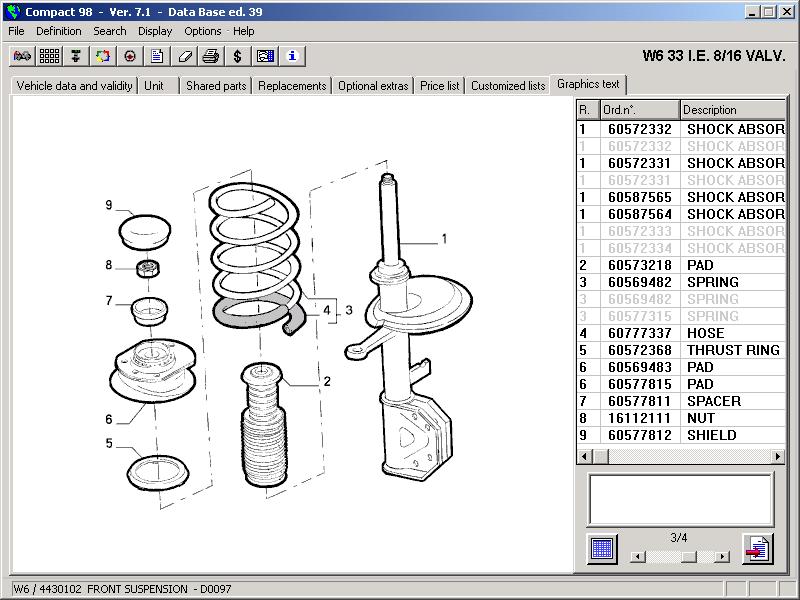
Task: Click the Description column header
Action: pyautogui.click(x=733, y=110)
